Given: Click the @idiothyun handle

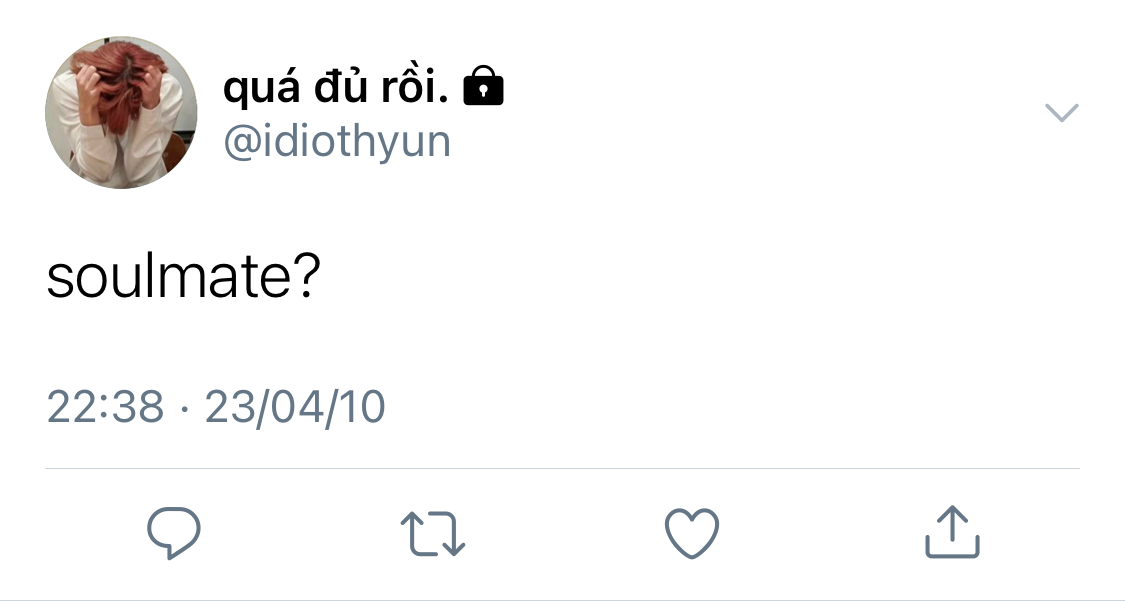Looking at the screenshot, I should coord(337,142).
